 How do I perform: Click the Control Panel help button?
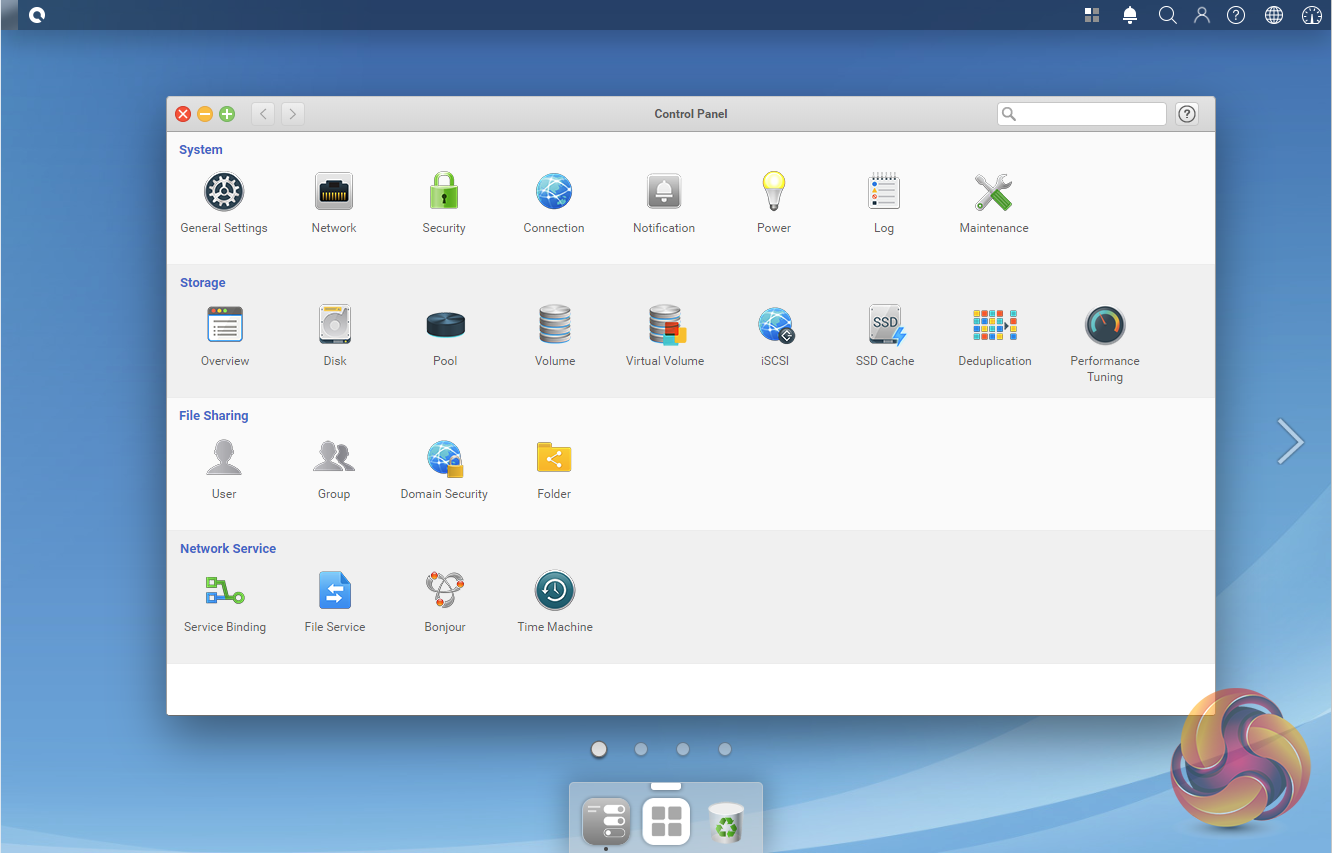pyautogui.click(x=1187, y=114)
